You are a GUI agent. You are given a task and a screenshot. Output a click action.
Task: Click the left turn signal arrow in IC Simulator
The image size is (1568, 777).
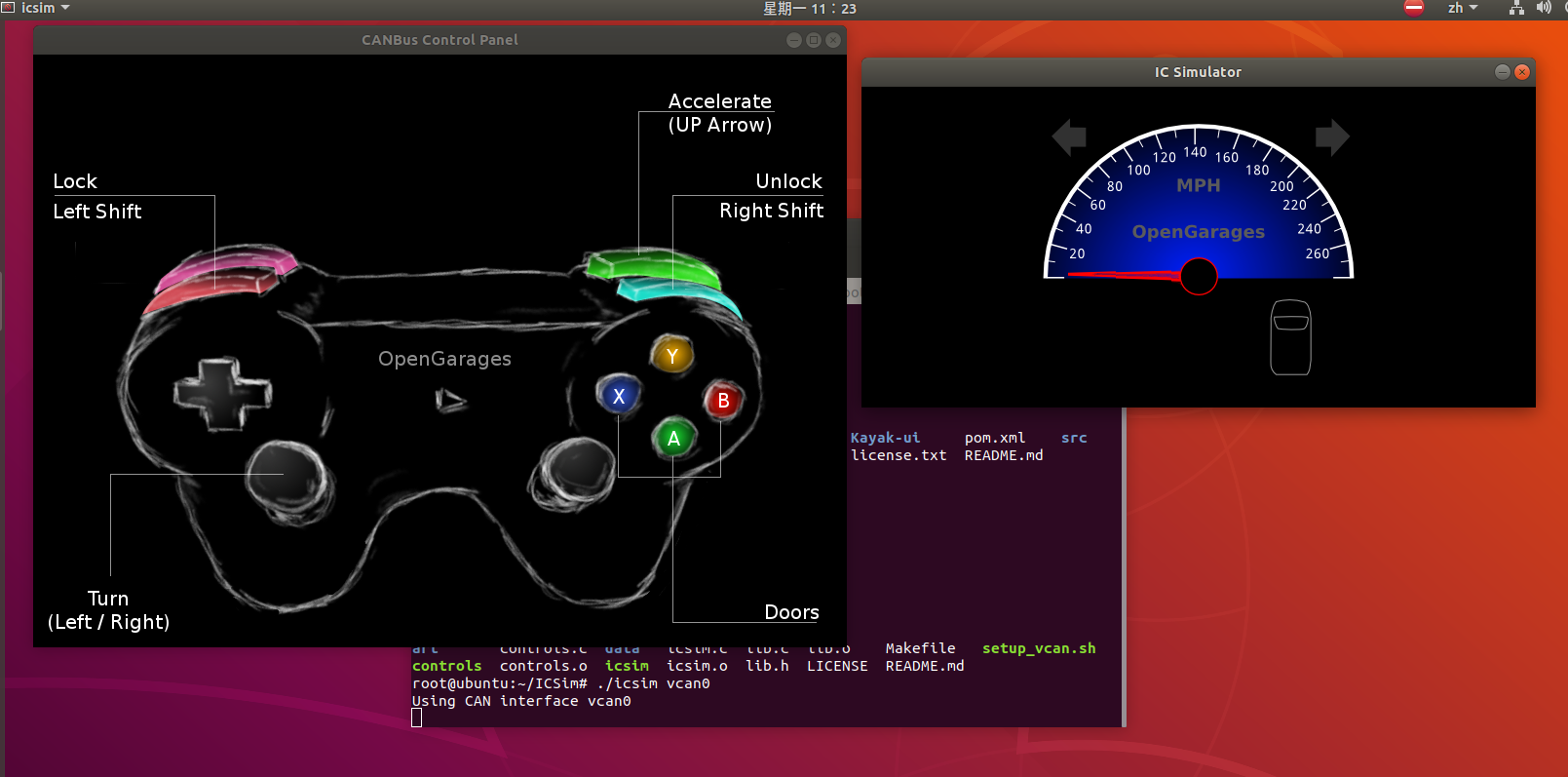(1069, 137)
